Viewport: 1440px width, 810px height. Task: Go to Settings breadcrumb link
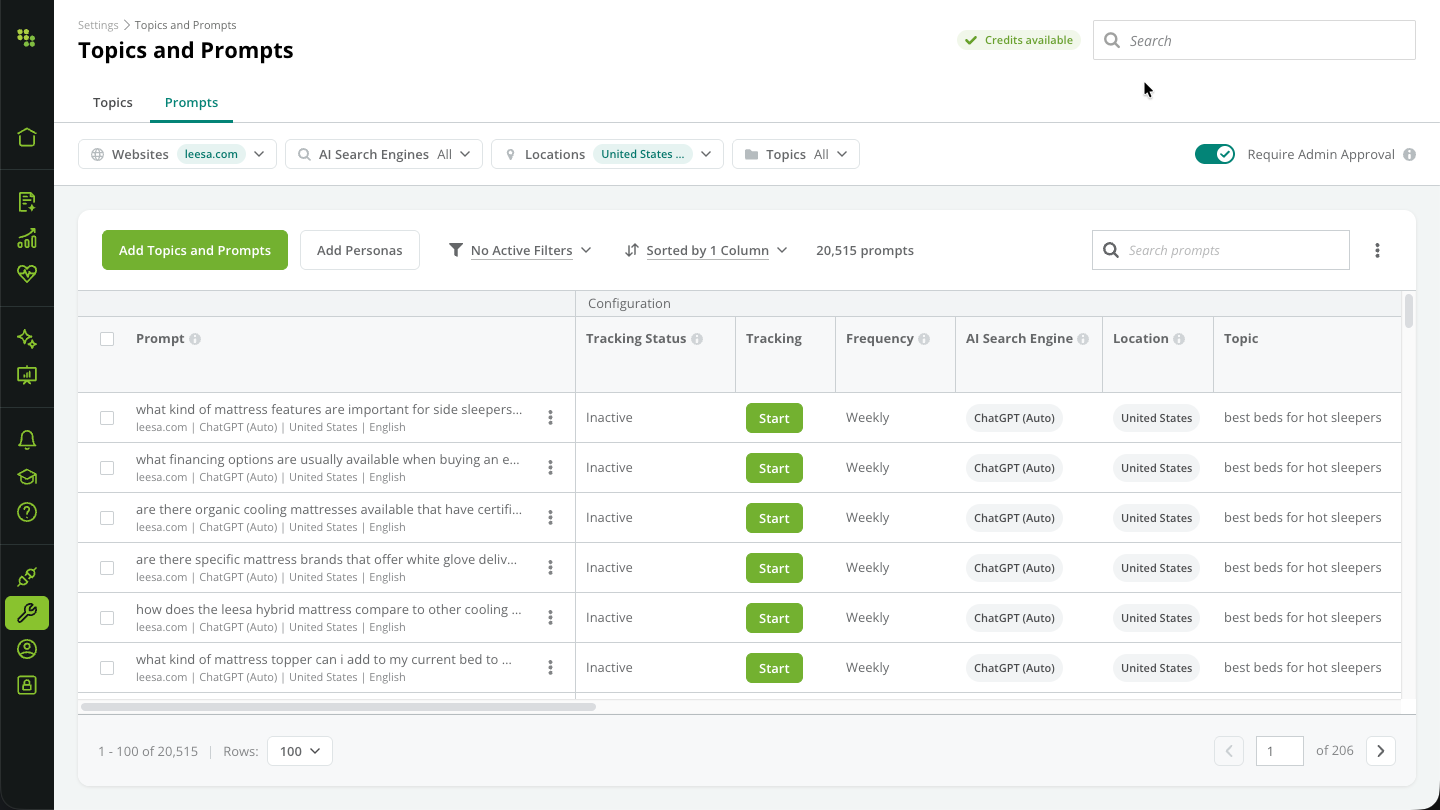(x=98, y=25)
